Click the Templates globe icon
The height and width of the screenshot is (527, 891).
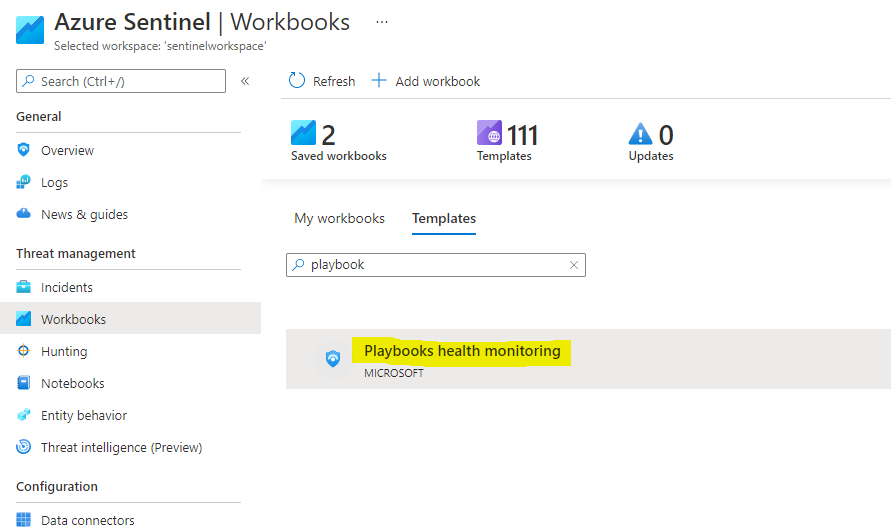click(x=489, y=133)
